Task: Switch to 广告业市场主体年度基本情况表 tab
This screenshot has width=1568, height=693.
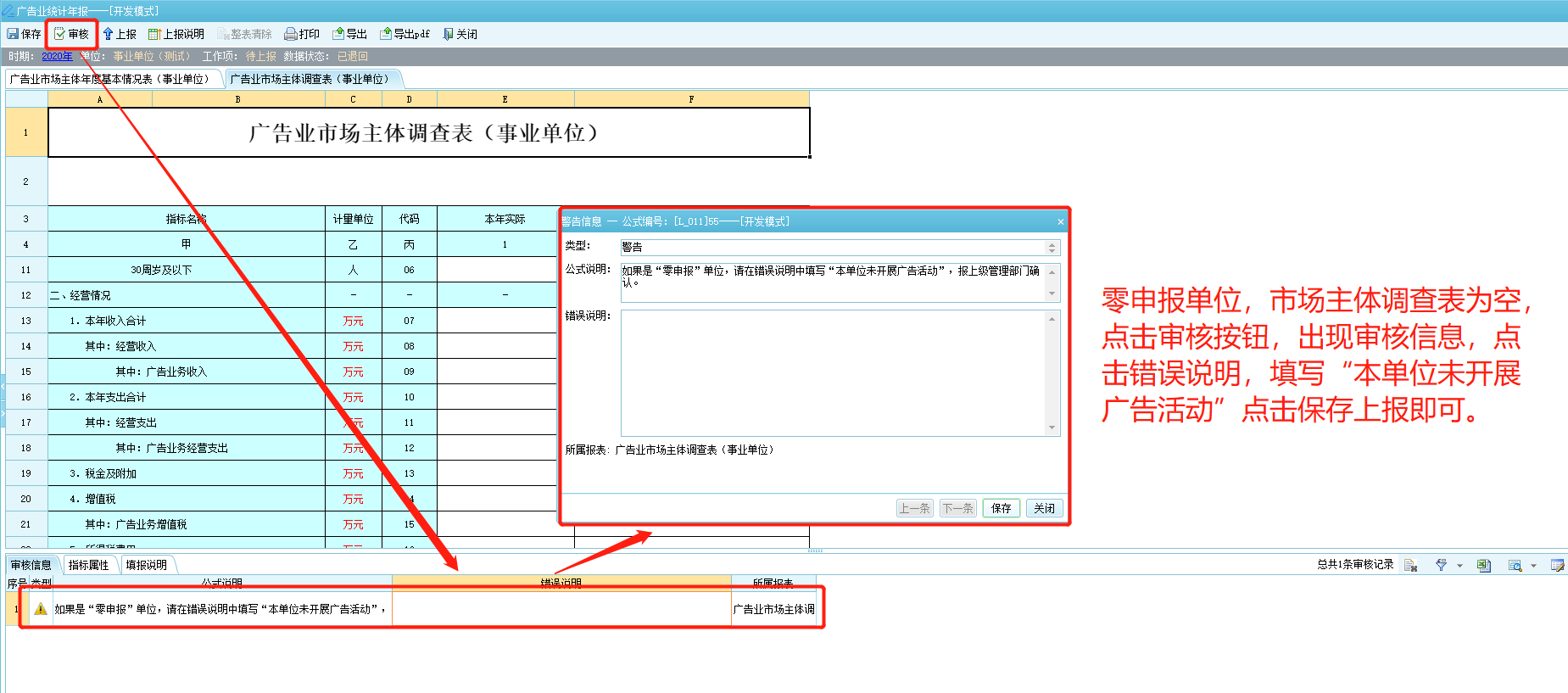Action: tap(110, 79)
